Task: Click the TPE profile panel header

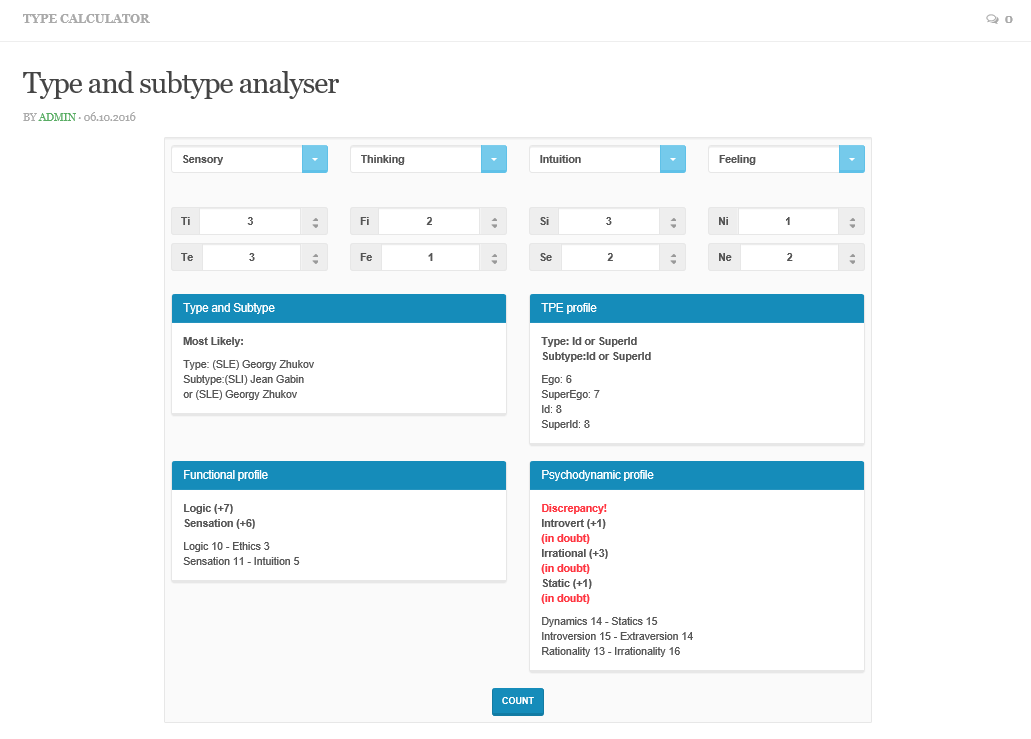Action: (x=696, y=308)
